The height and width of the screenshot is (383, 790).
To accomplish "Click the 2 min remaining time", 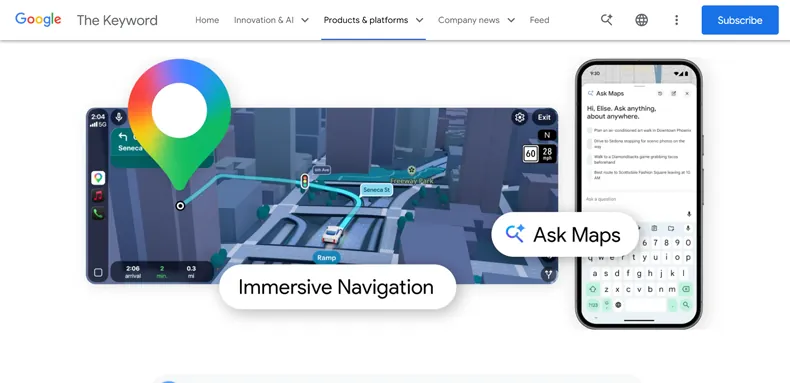I will (x=162, y=272).
